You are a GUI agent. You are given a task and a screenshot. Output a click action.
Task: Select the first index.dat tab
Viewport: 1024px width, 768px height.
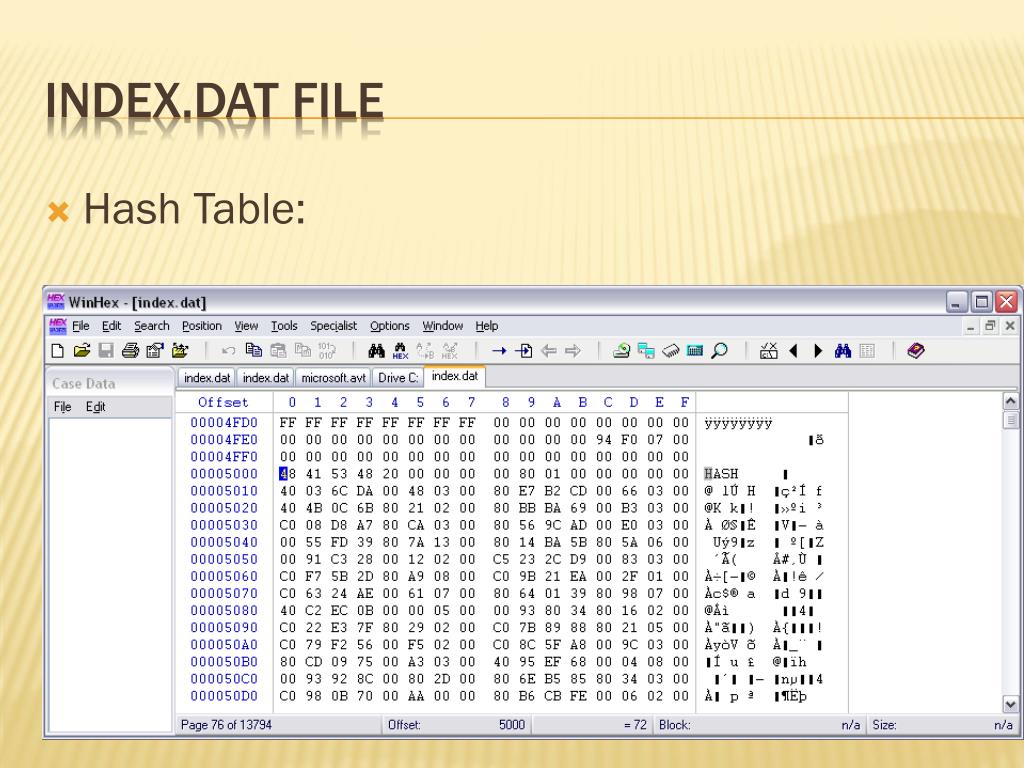[x=207, y=377]
